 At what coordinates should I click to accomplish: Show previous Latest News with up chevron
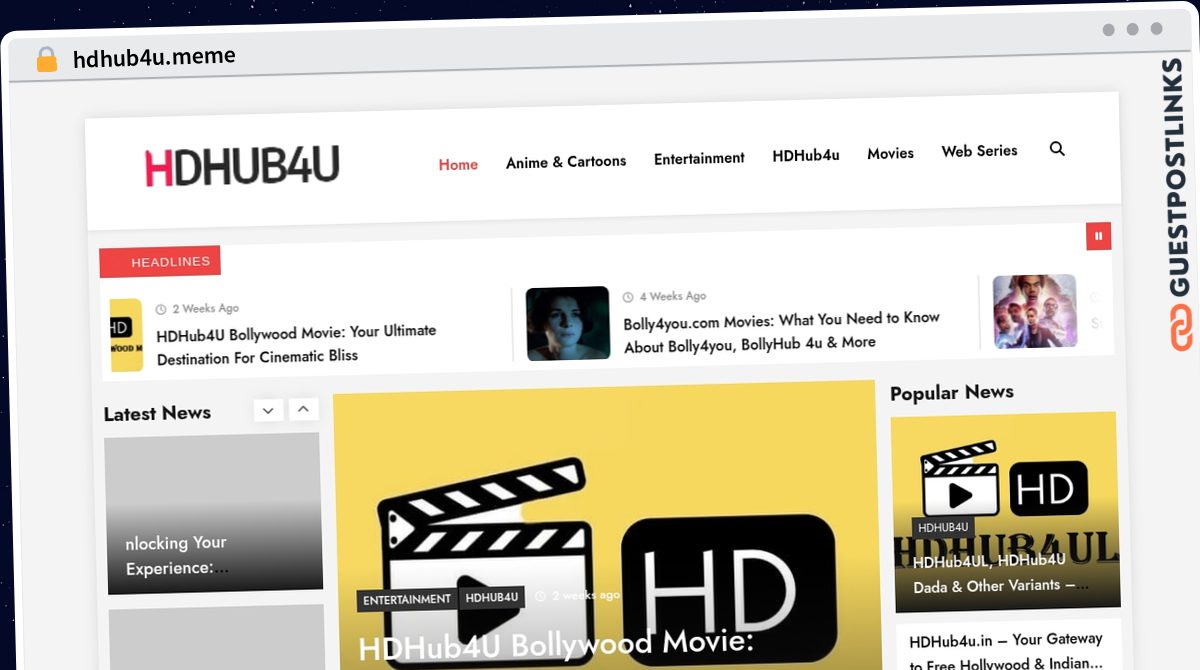pyautogui.click(x=304, y=408)
